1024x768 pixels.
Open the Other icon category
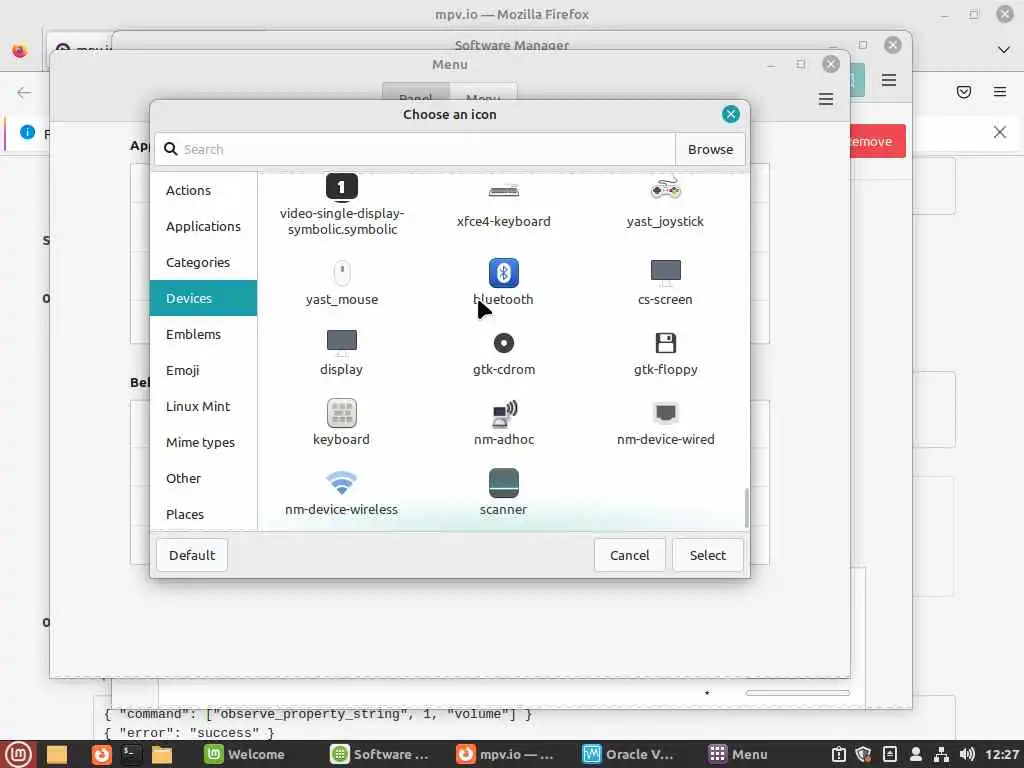(x=203, y=478)
